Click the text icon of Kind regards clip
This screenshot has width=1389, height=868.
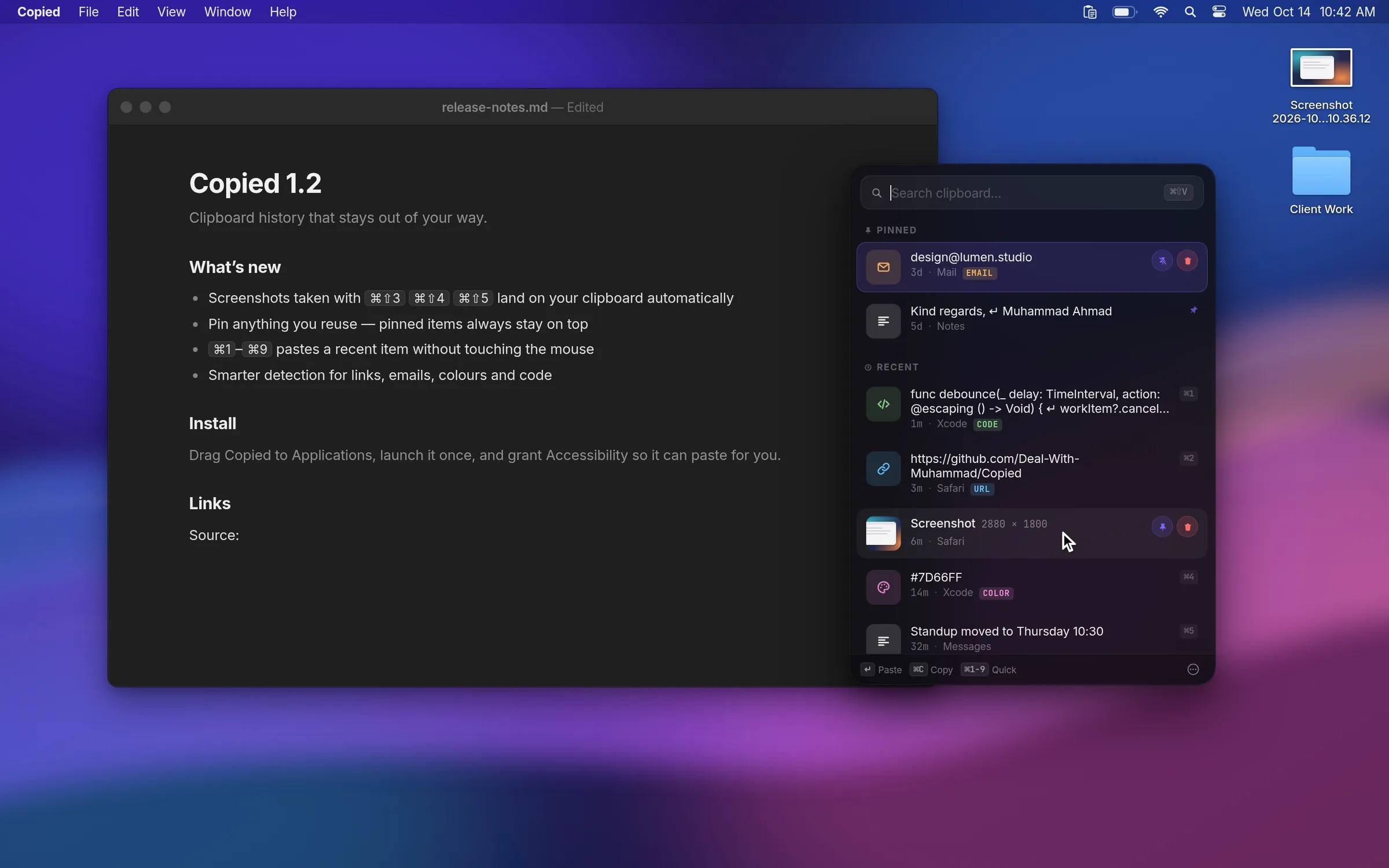[883, 321]
